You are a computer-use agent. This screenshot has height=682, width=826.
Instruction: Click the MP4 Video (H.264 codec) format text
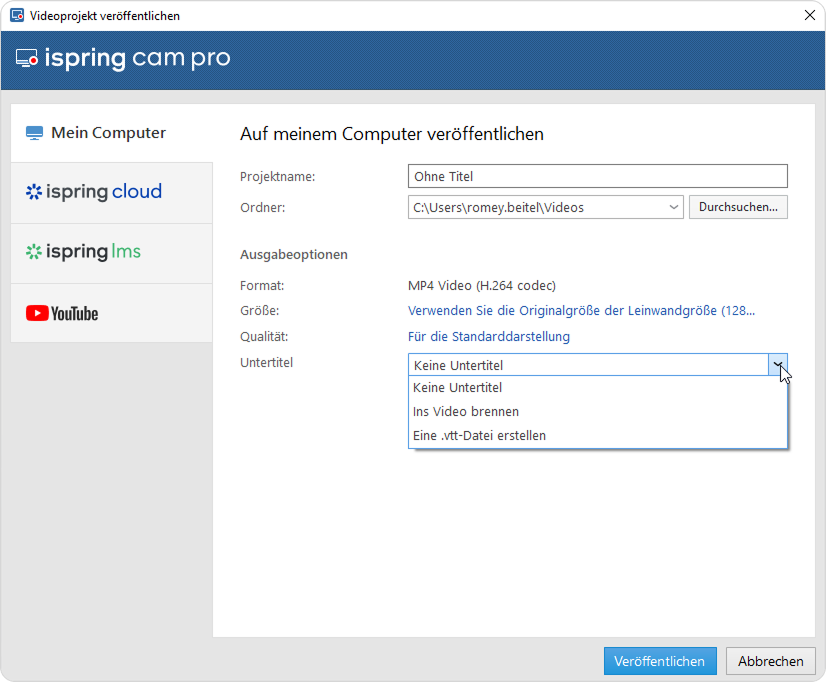(x=481, y=285)
